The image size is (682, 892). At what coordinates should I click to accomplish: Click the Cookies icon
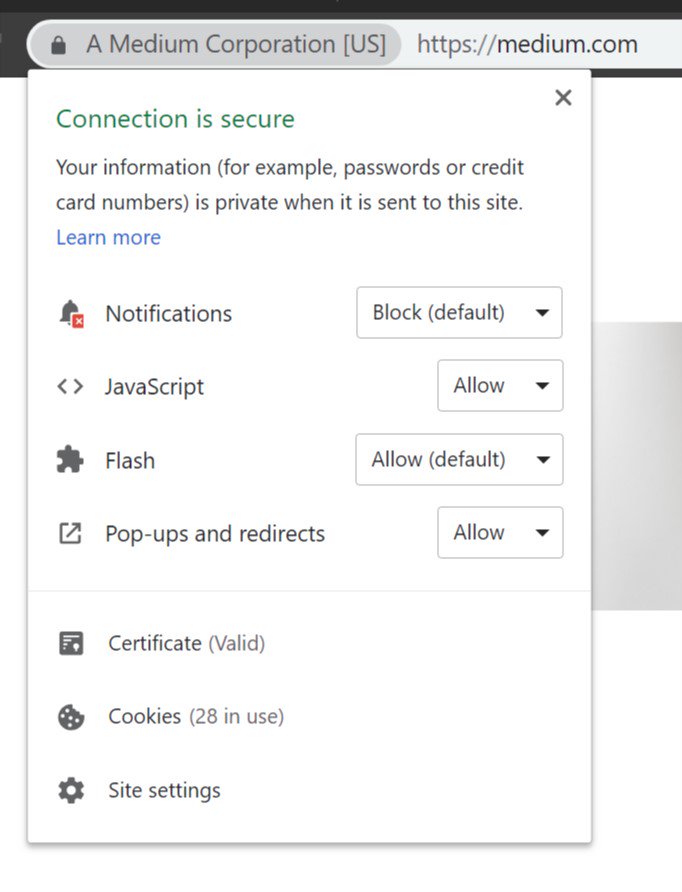coord(71,717)
